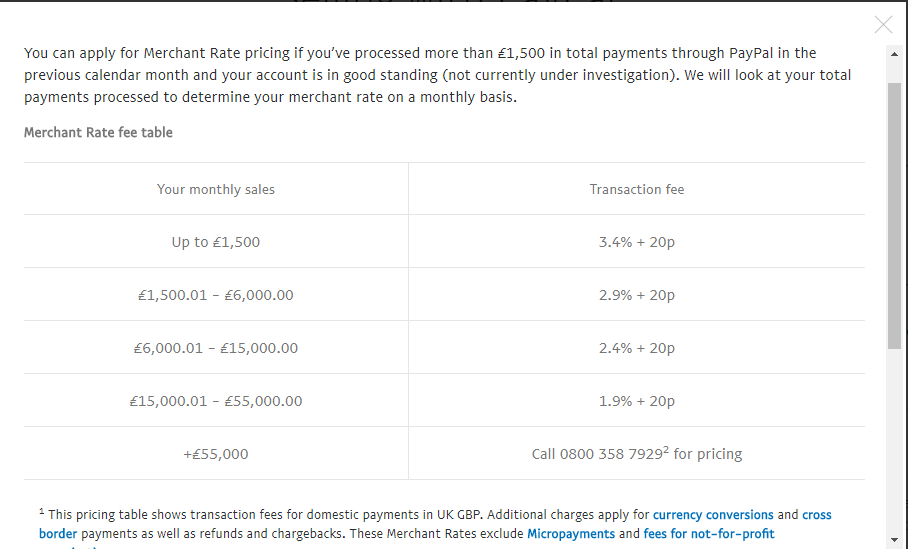The image size is (908, 549).
Task: Open the currency conversions link
Action: pos(713,515)
